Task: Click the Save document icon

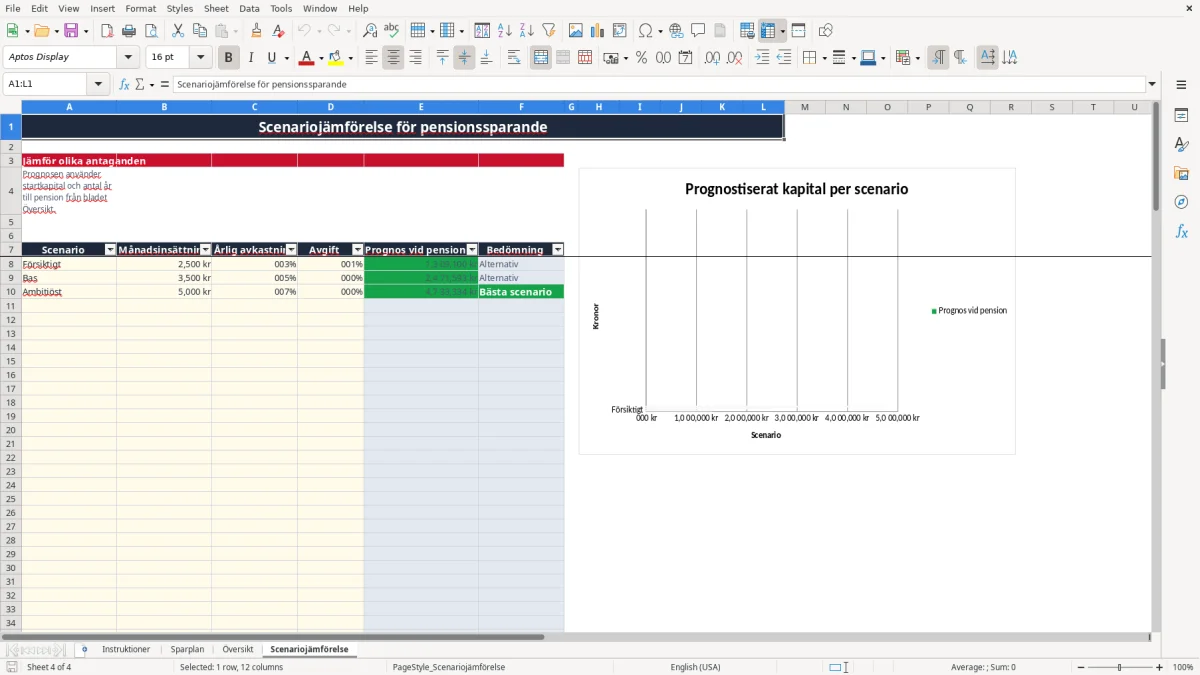Action: point(71,31)
